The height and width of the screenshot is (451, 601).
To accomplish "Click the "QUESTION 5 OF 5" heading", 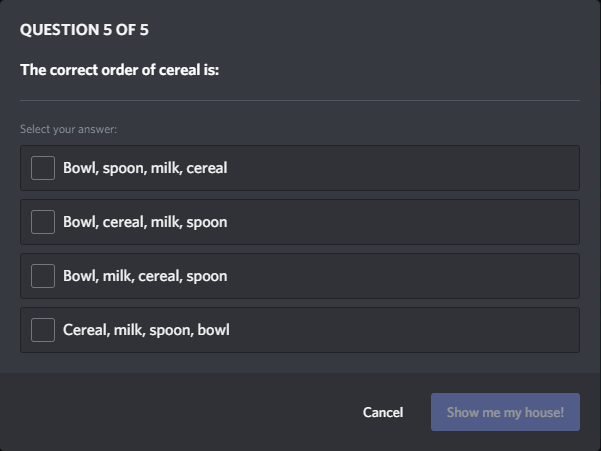I will point(84,30).
